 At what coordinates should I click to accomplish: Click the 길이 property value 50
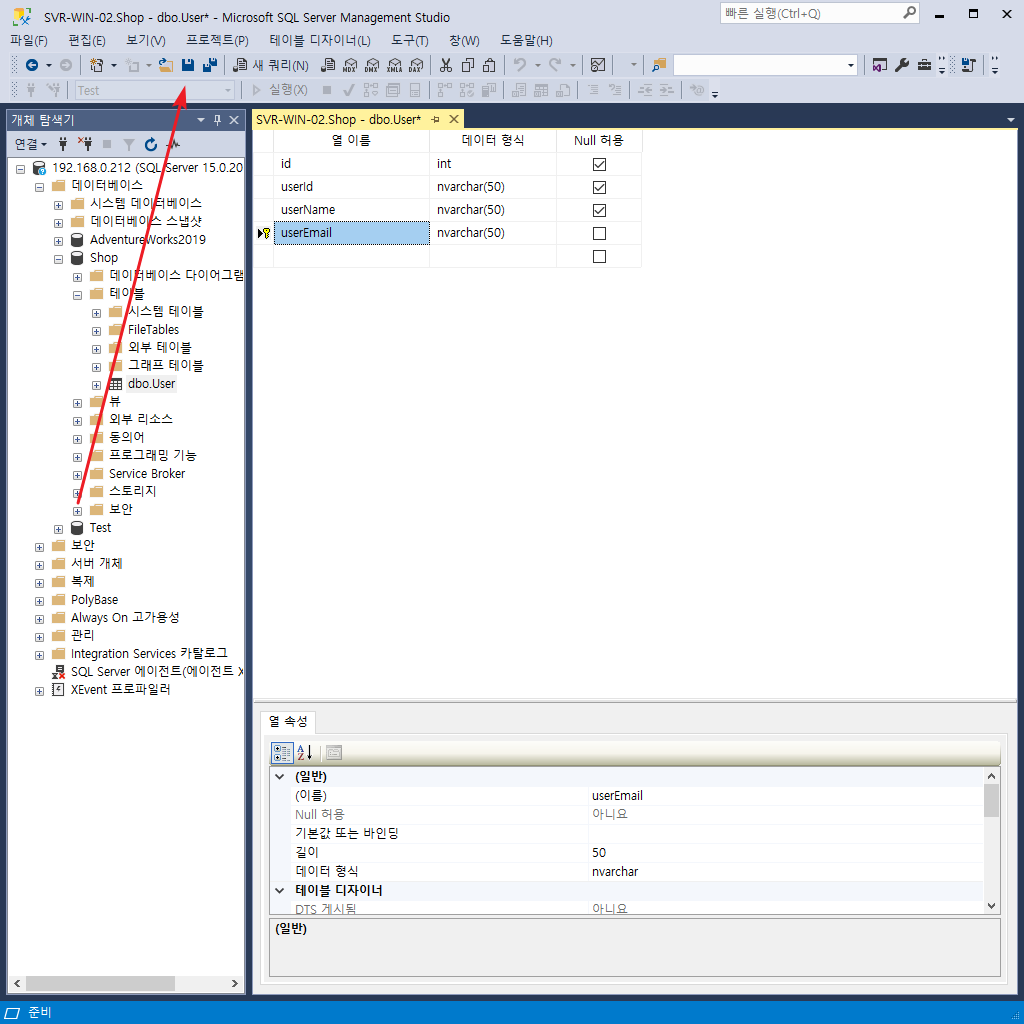coord(786,852)
